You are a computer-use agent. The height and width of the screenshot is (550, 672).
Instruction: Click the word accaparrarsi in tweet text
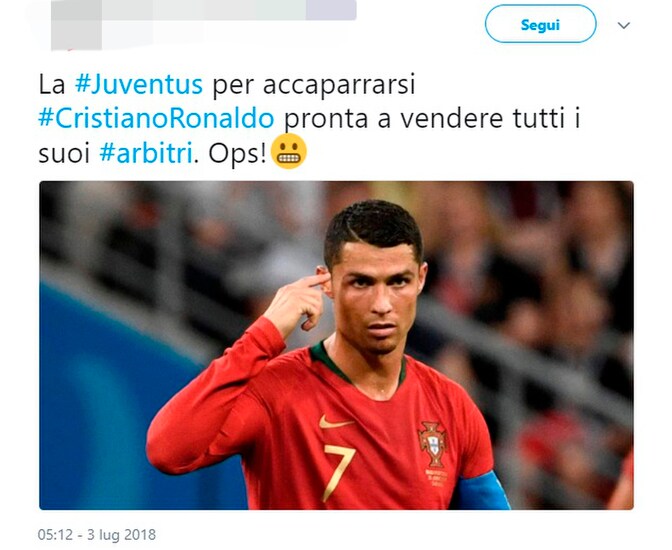point(339,85)
